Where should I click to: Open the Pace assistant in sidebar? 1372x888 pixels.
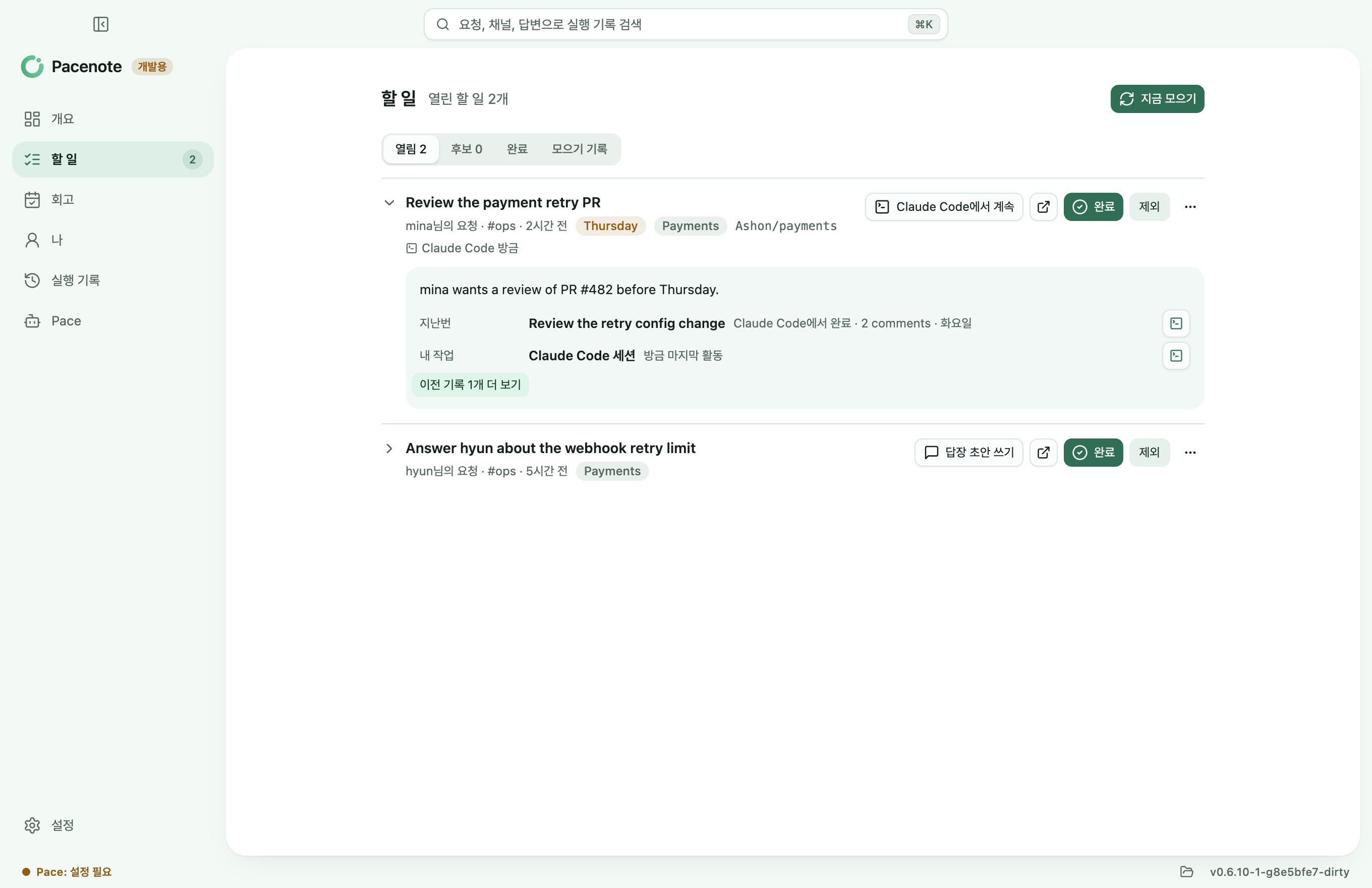[x=113, y=320]
